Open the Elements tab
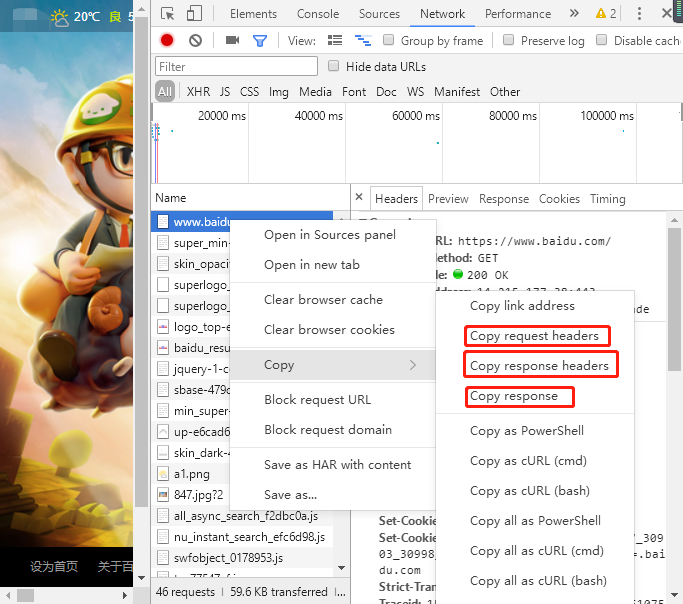 click(253, 14)
